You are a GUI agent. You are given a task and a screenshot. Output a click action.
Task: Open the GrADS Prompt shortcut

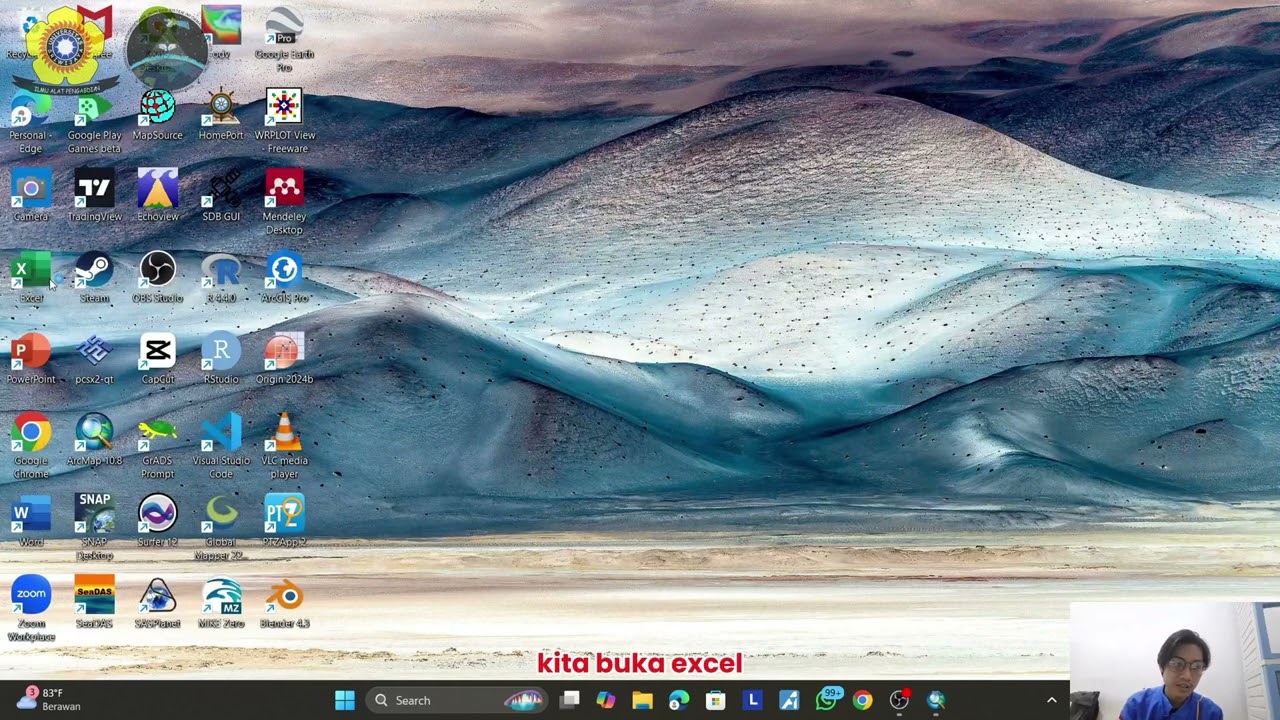(157, 447)
